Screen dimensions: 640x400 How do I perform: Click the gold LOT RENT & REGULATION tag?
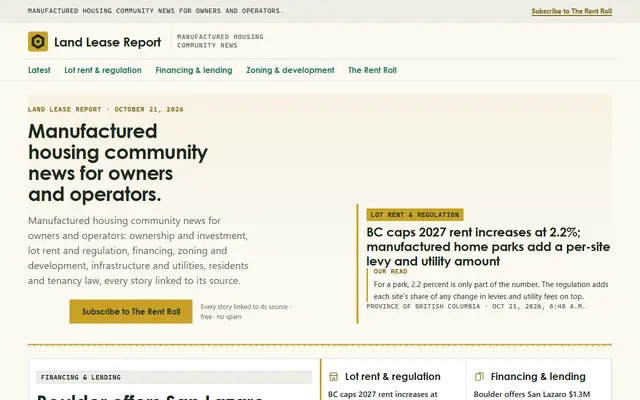pyautogui.click(x=415, y=215)
